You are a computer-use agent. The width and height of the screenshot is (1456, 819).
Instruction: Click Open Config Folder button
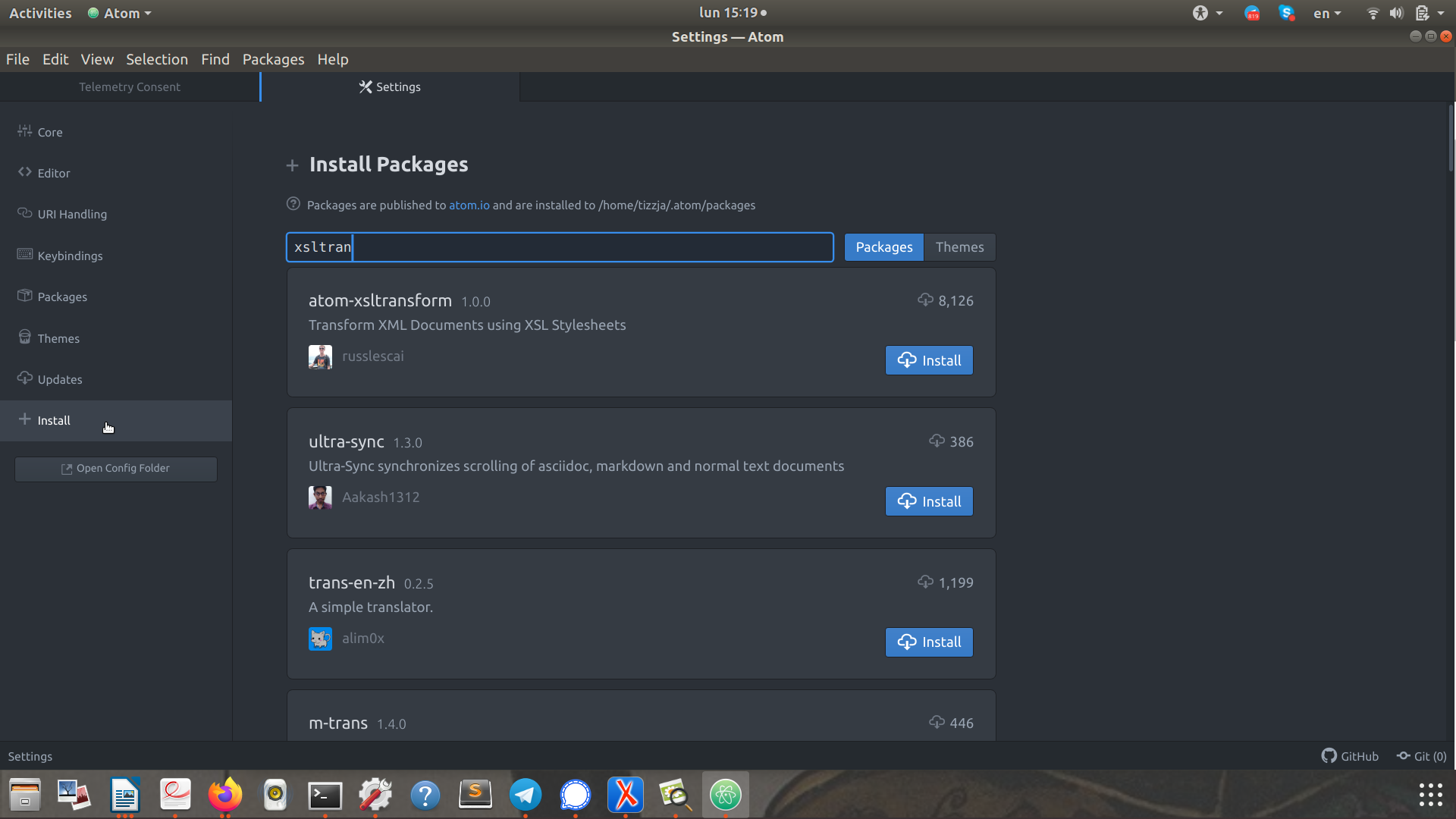tap(116, 469)
